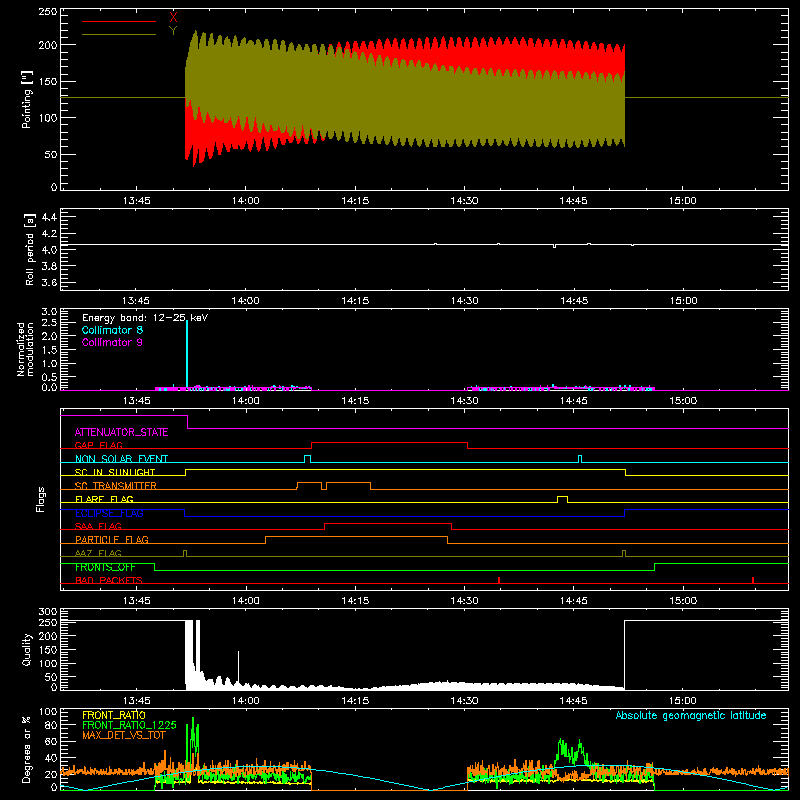Screen dimensions: 800x800
Task: Click the green FRONT_RATIO_1225 legend label
Action: pyautogui.click(x=129, y=725)
